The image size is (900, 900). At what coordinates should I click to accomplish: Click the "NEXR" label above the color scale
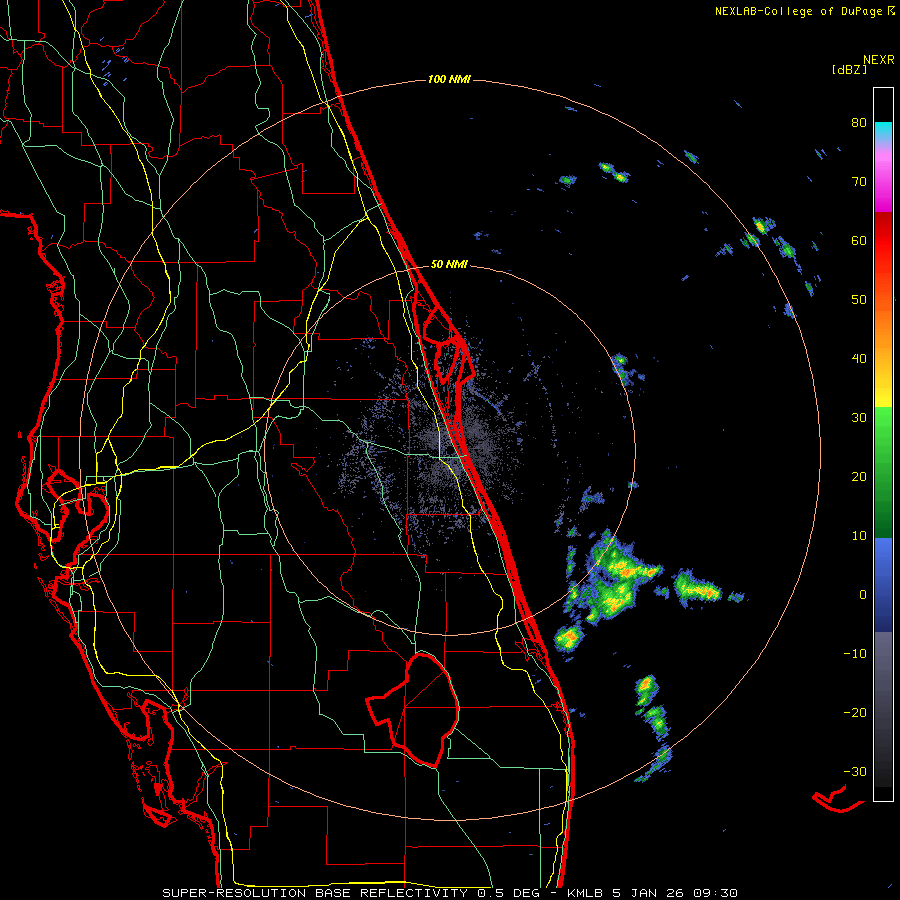coord(879,60)
